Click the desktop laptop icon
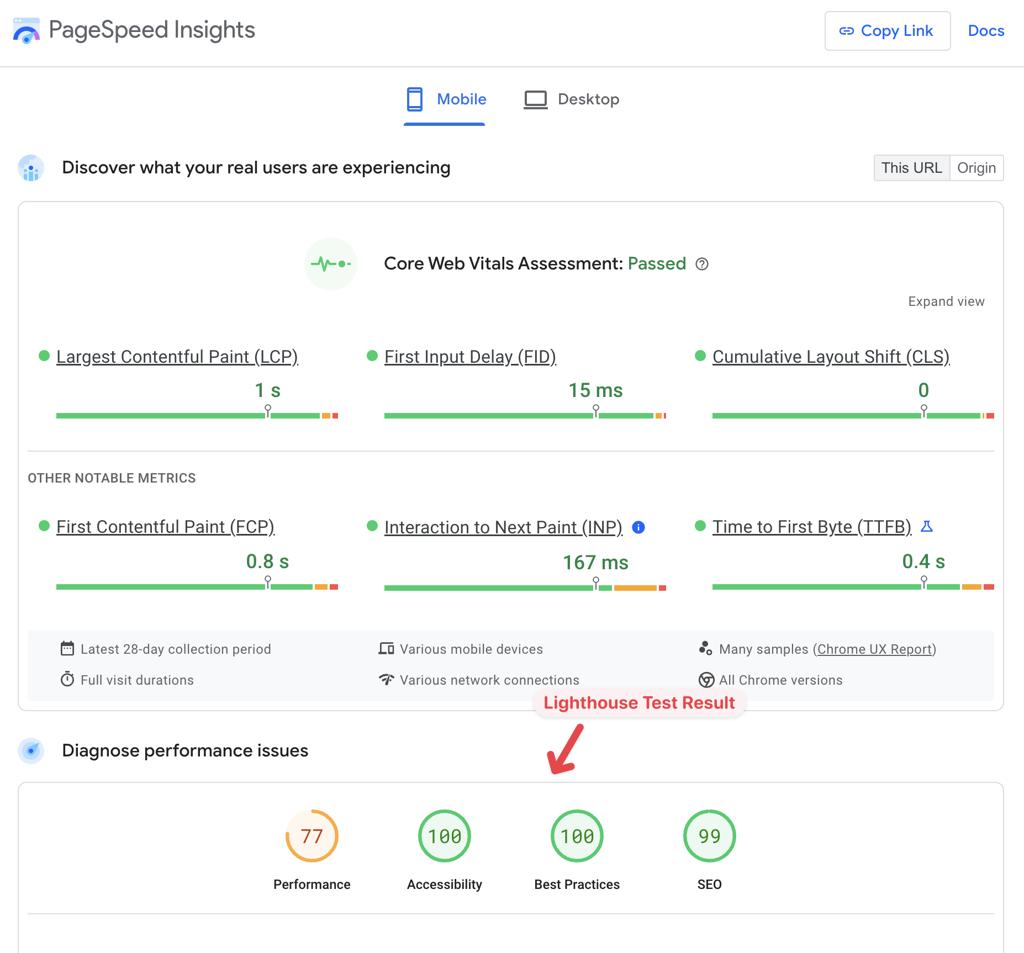Screen dimensions: 1024x953 coord(536,100)
